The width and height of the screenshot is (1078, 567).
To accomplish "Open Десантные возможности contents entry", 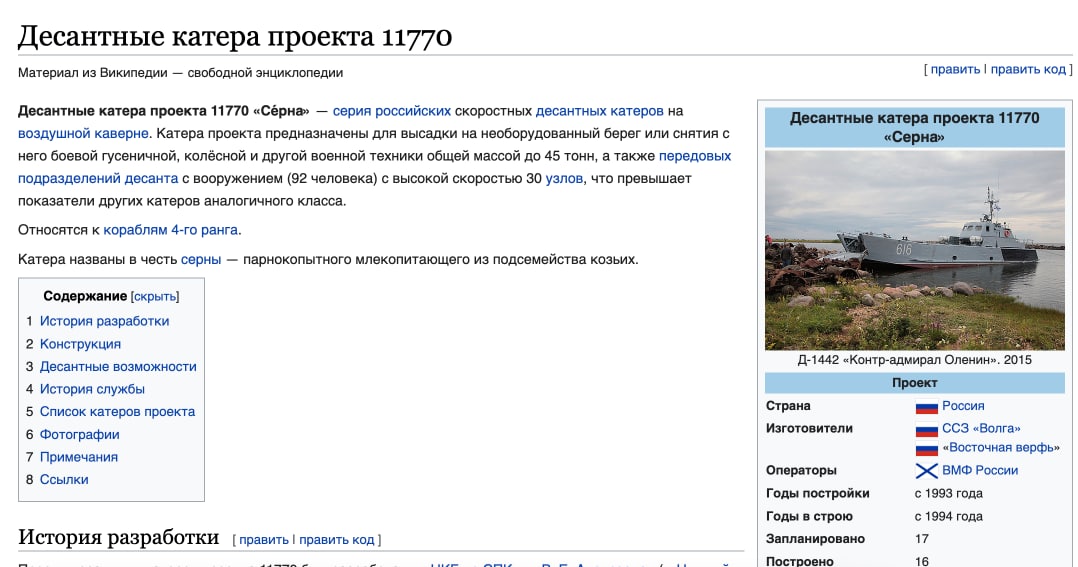I will tap(118, 366).
